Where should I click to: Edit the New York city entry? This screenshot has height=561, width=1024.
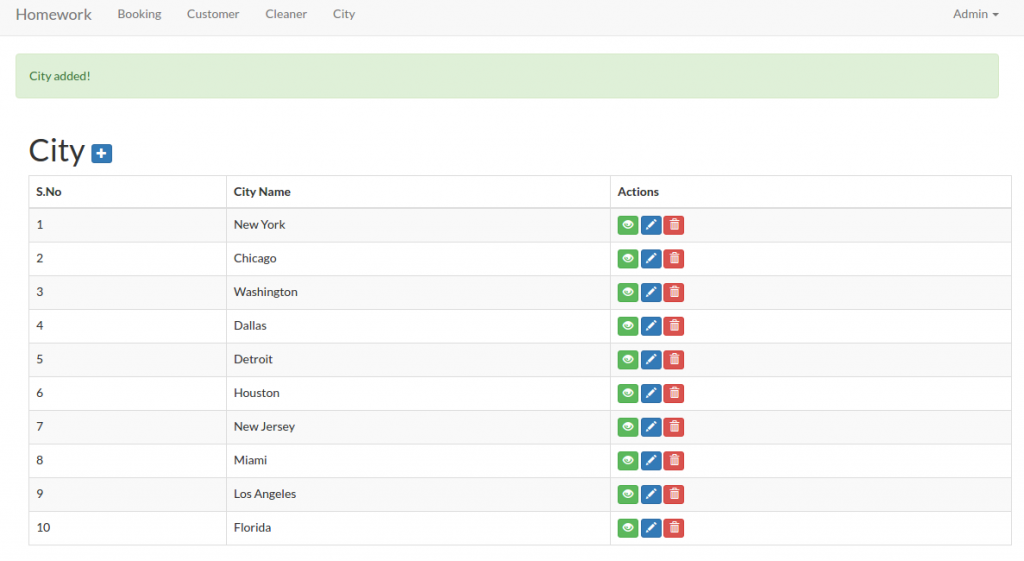click(x=651, y=225)
